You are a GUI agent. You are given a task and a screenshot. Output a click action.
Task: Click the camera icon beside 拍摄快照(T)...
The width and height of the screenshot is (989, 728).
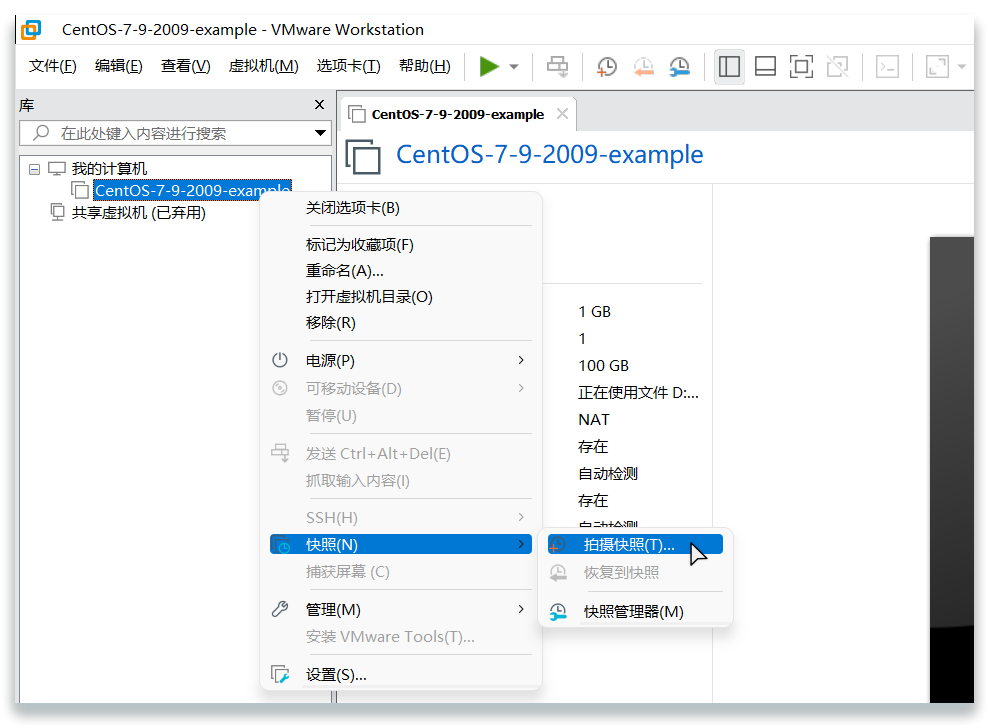558,544
